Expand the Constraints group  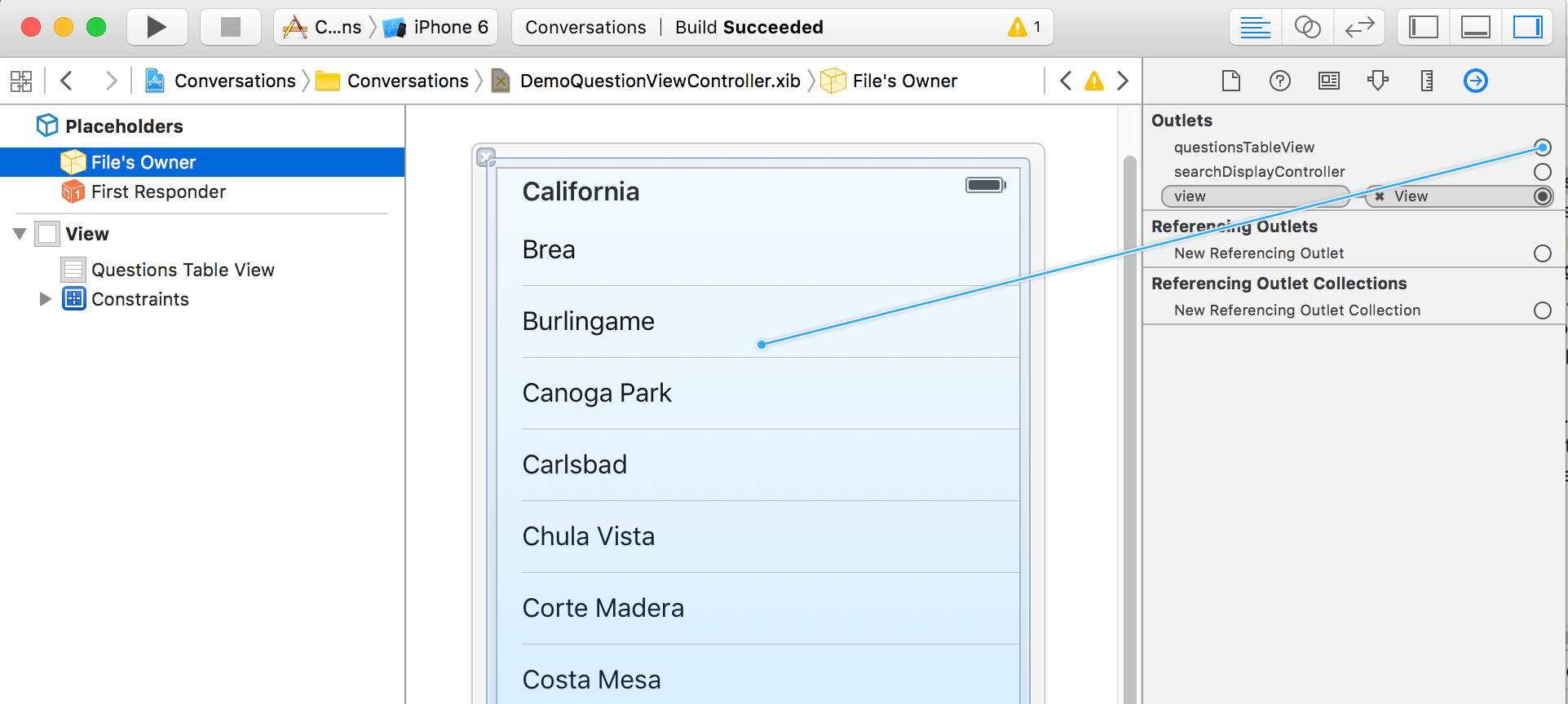click(45, 299)
